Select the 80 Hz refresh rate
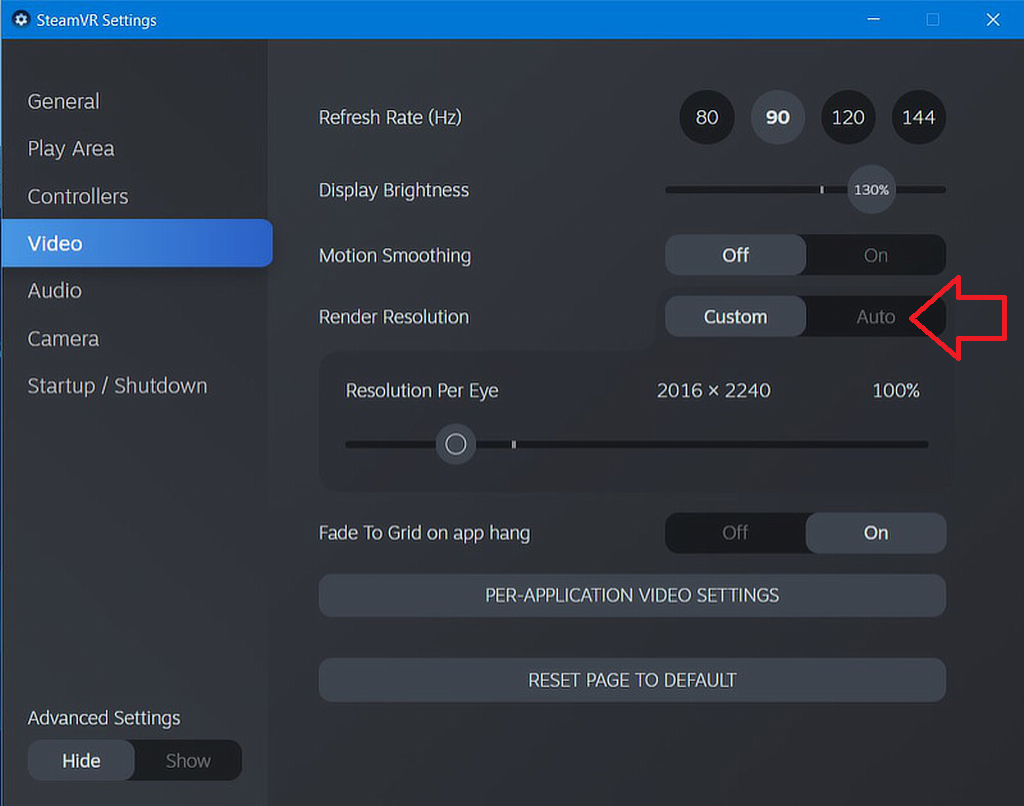The height and width of the screenshot is (806, 1024). click(x=706, y=117)
